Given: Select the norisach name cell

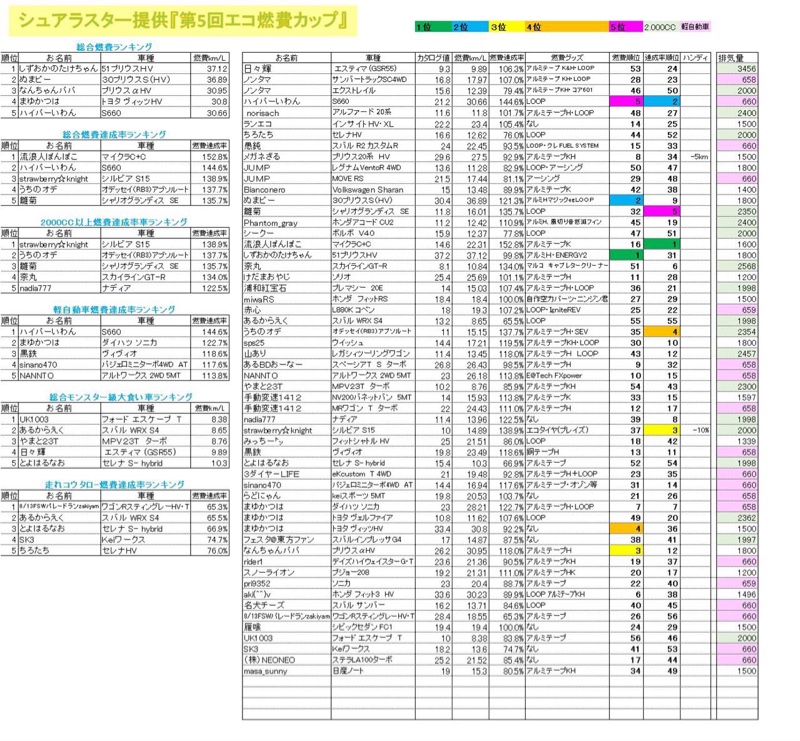Looking at the screenshot, I should (x=287, y=113).
